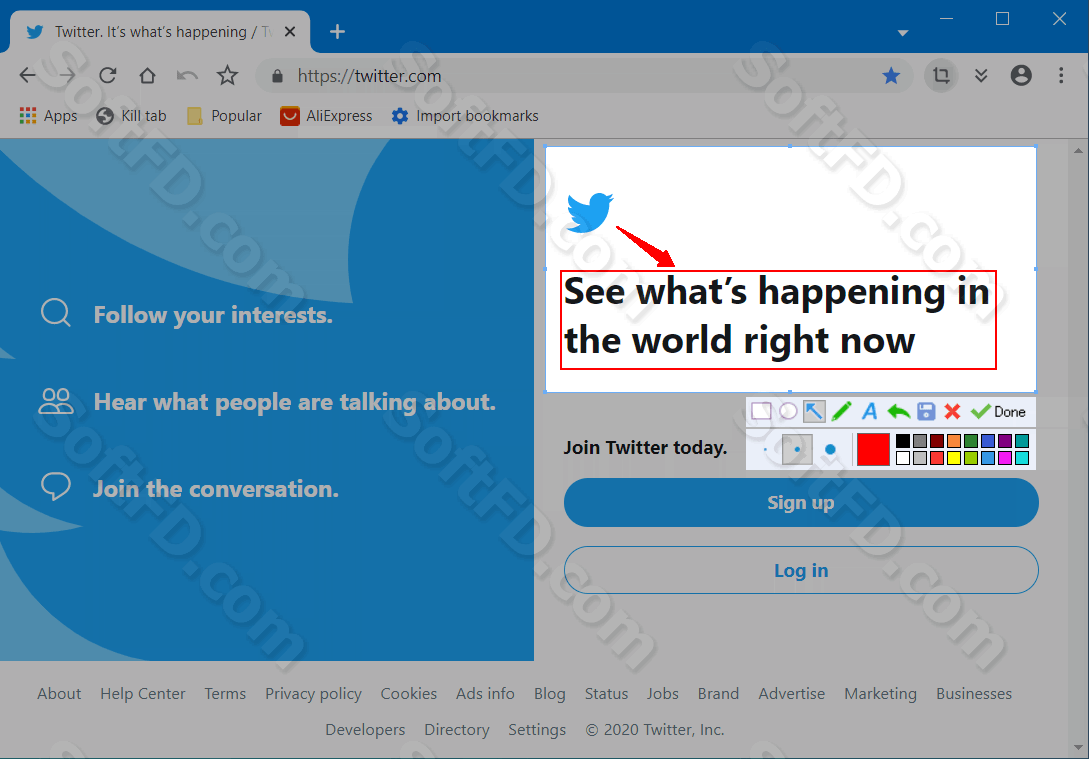Pick the black color swatch

(903, 441)
